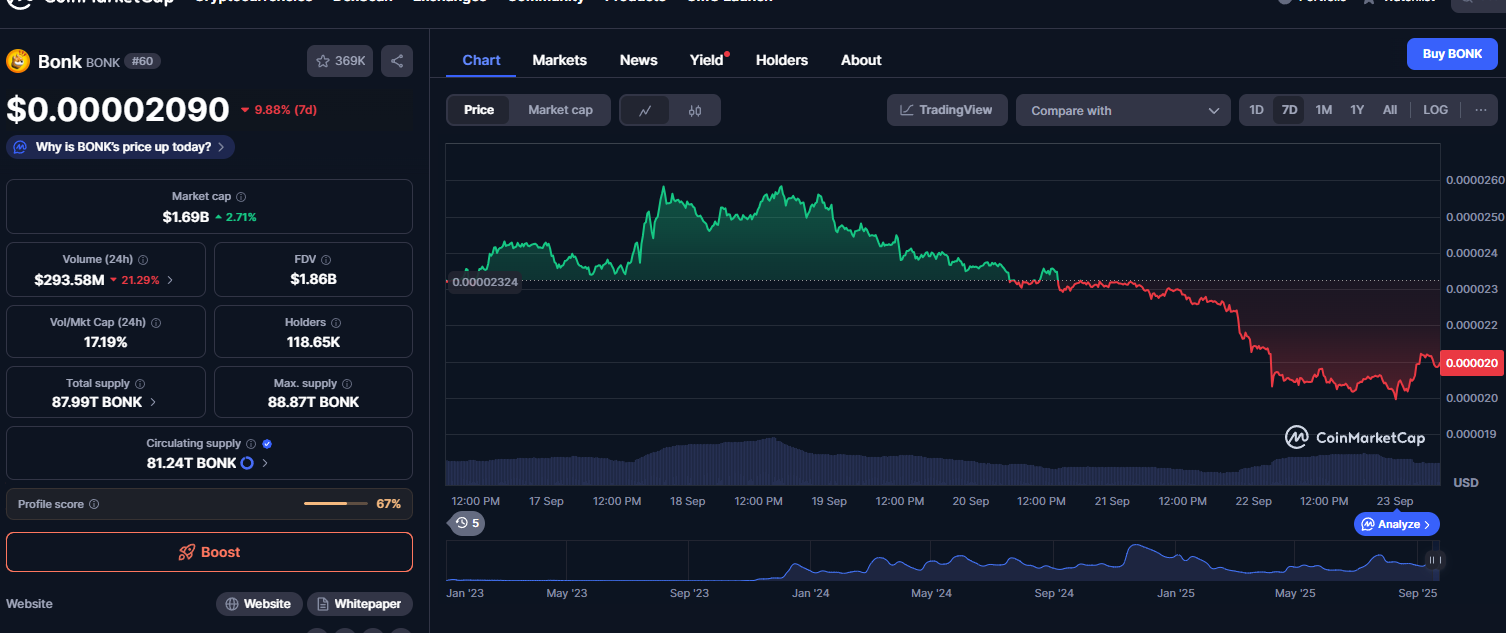Open Max. supply info icon
The image size is (1506, 633).
tap(347, 384)
